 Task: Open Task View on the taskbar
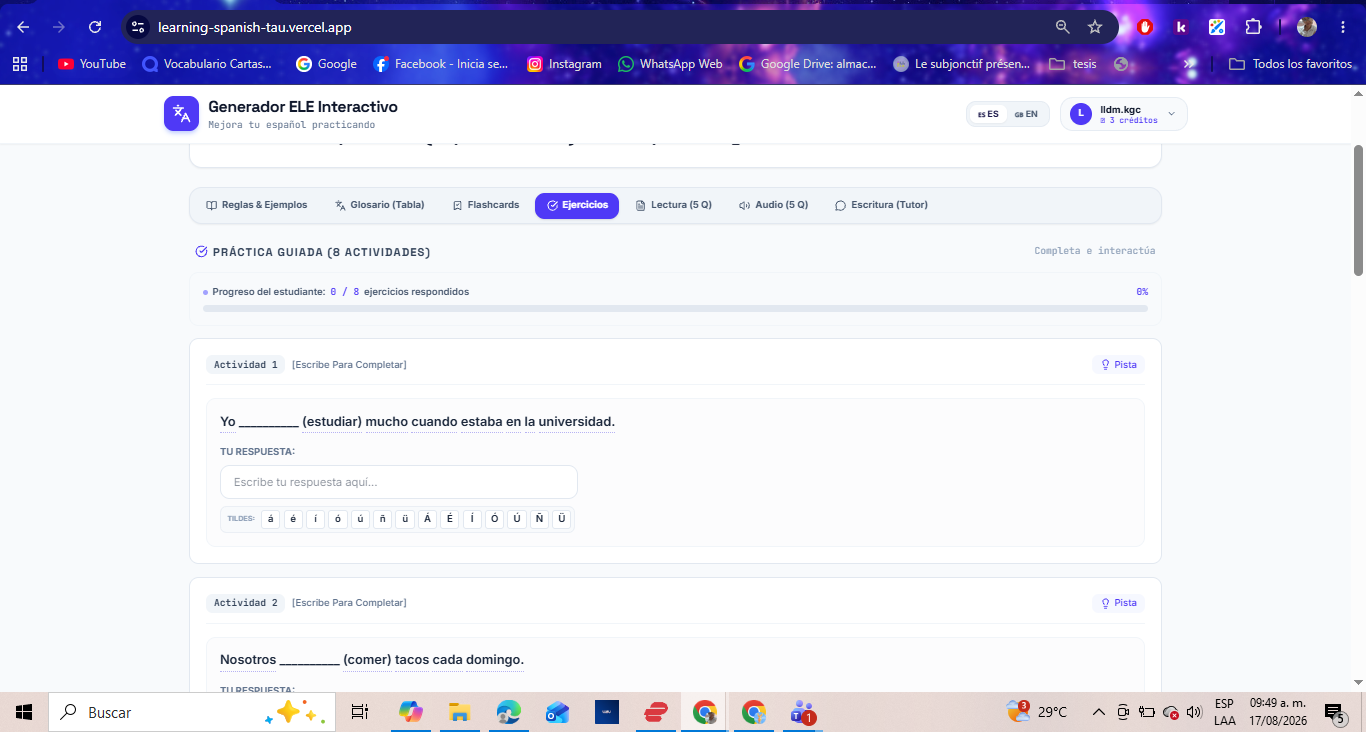(360, 712)
